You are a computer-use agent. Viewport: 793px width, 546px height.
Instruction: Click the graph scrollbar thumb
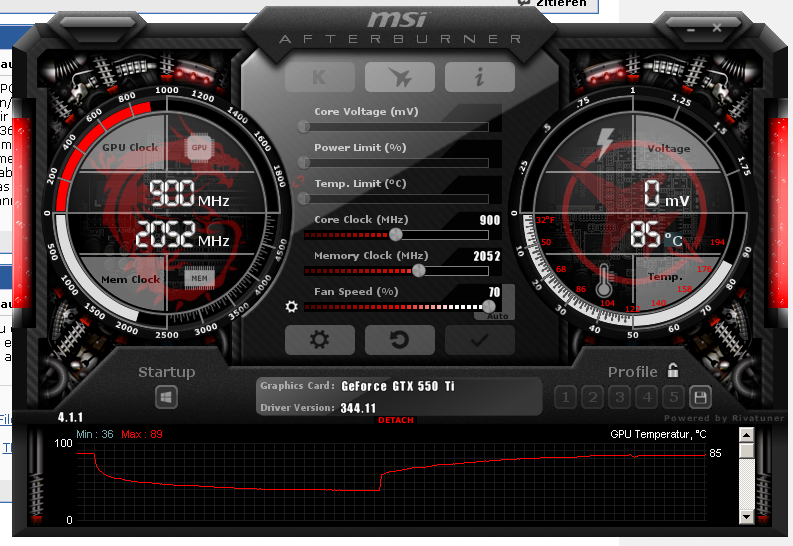[x=746, y=450]
